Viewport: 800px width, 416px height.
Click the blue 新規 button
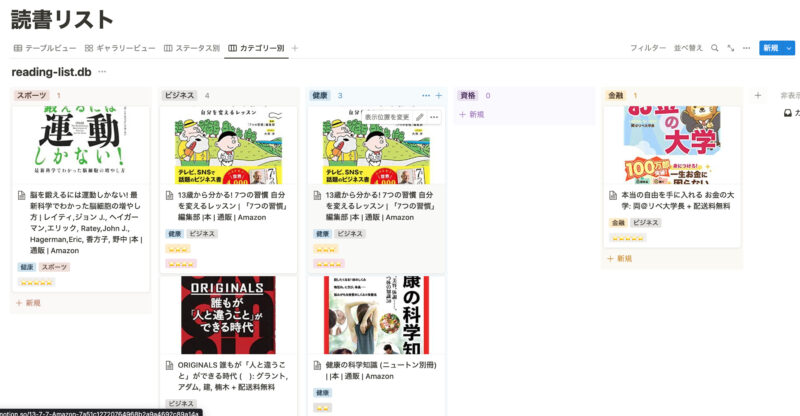[x=771, y=48]
